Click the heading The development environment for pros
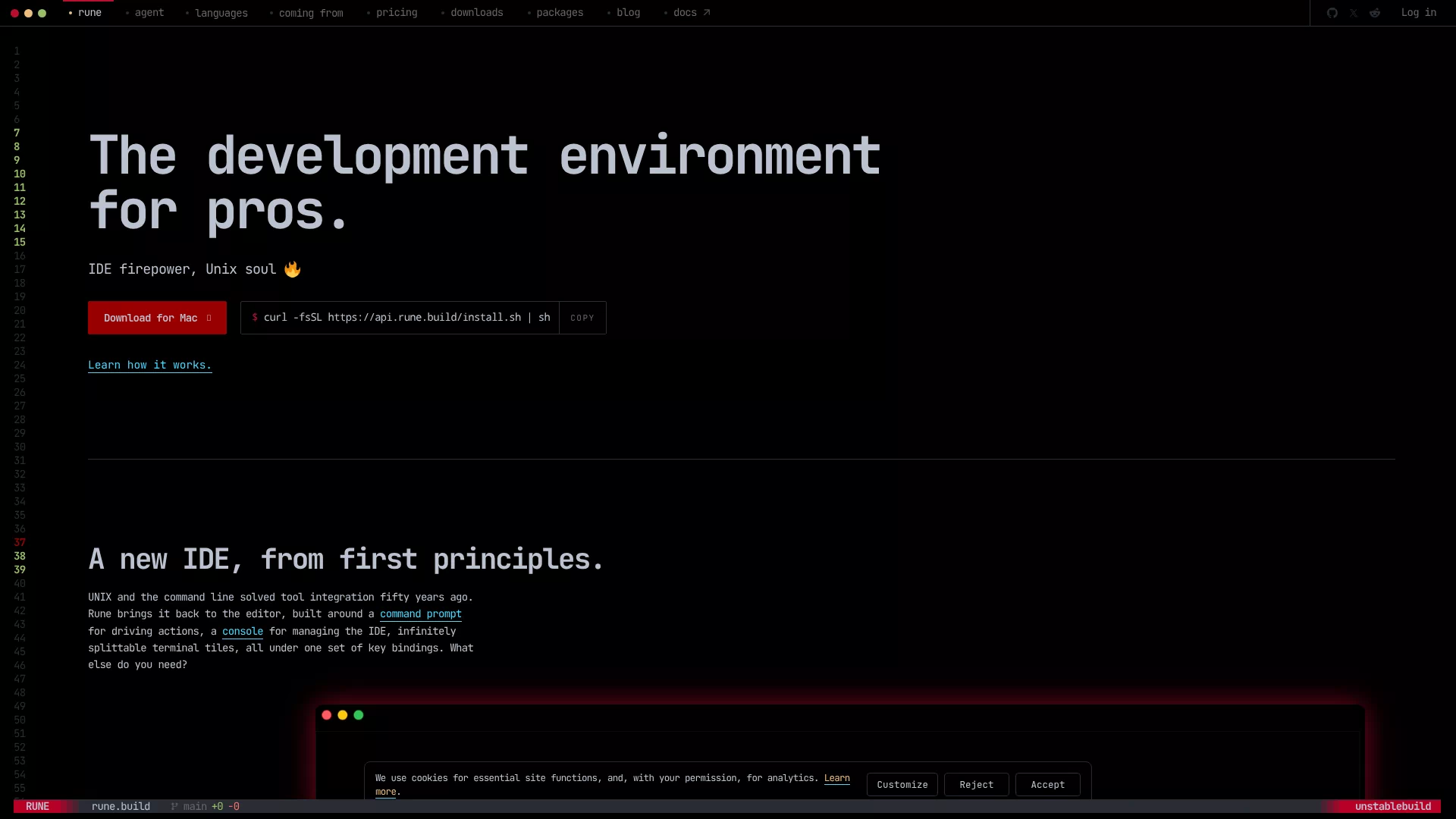Image resolution: width=1456 pixels, height=819 pixels. [485, 183]
